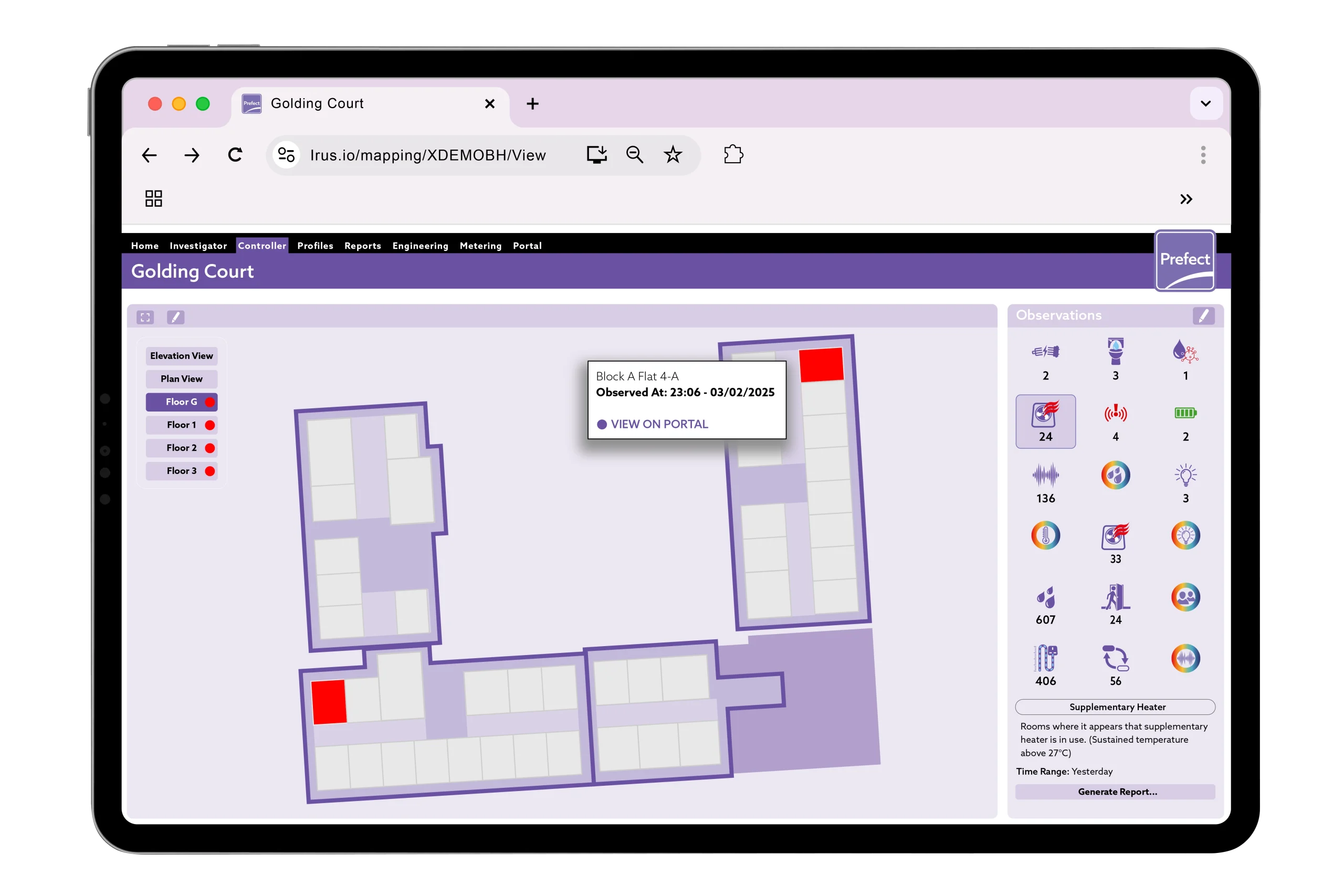
Task: Click the Generate Report button
Action: point(1117,792)
